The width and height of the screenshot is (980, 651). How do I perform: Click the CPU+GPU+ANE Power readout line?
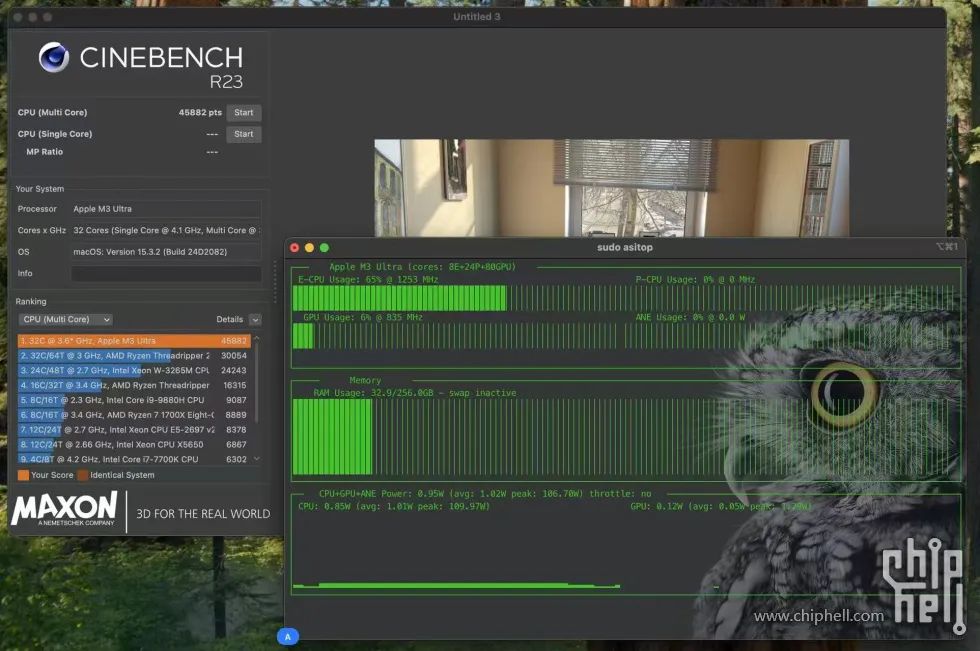point(485,494)
